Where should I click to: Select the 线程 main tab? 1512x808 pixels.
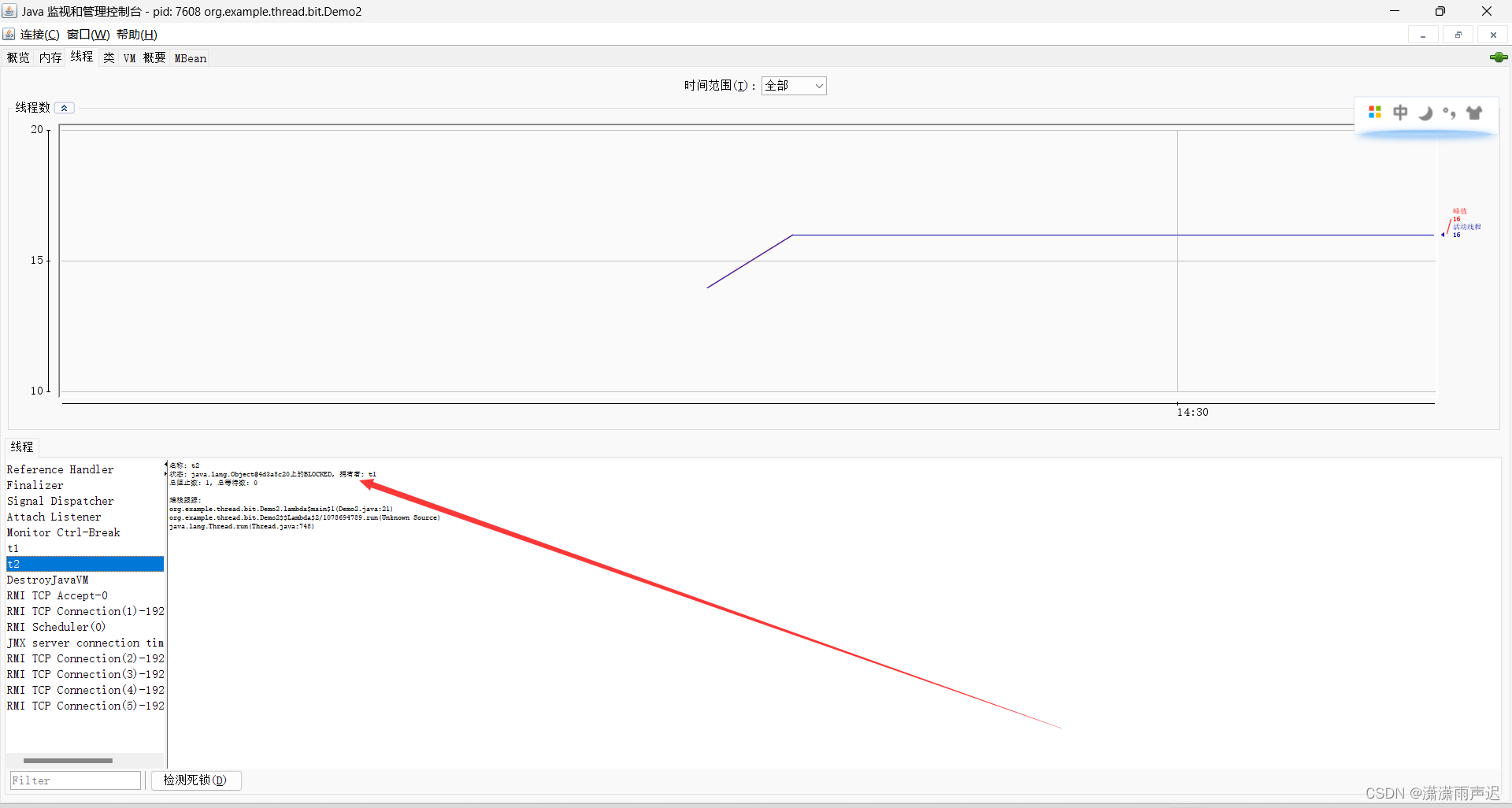[82, 57]
